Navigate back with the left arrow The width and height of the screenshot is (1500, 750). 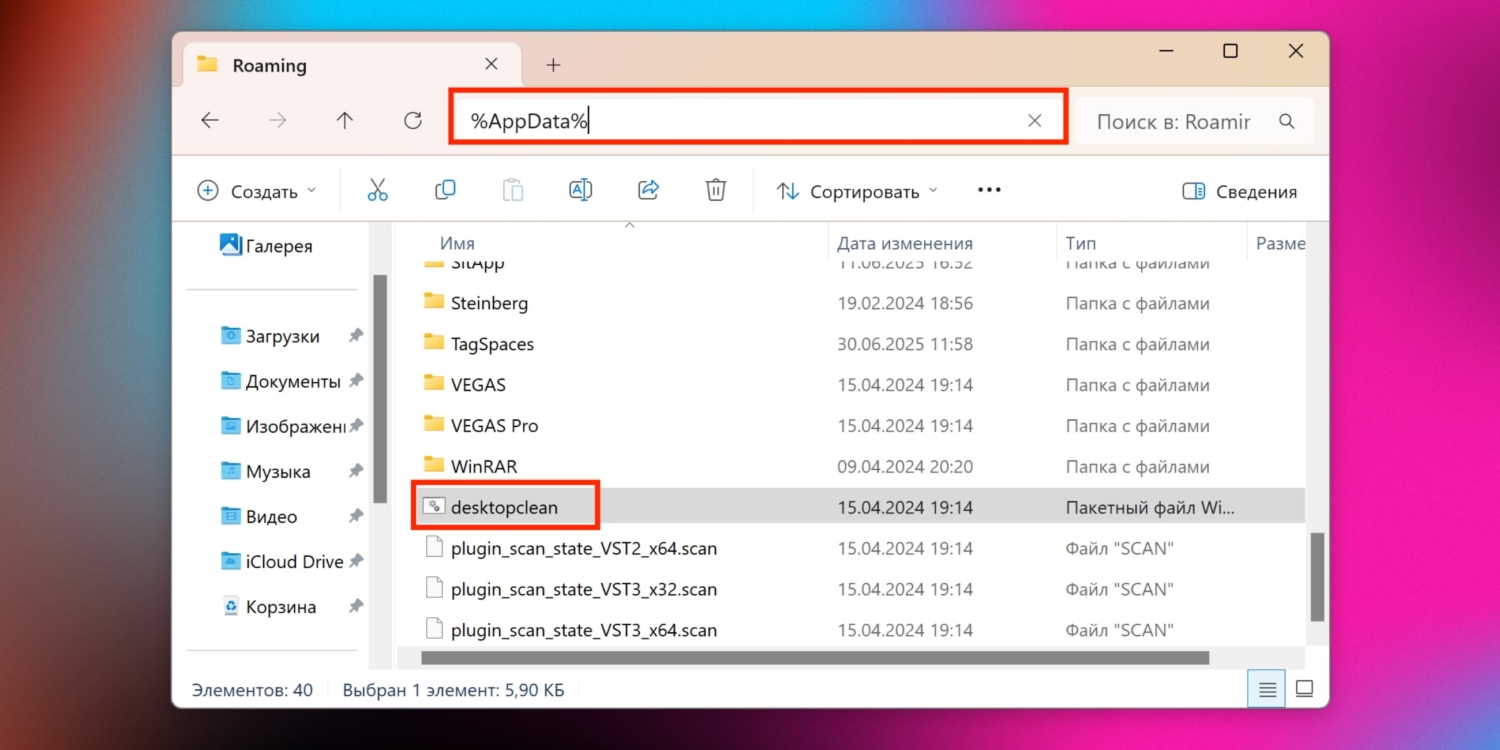click(x=210, y=121)
